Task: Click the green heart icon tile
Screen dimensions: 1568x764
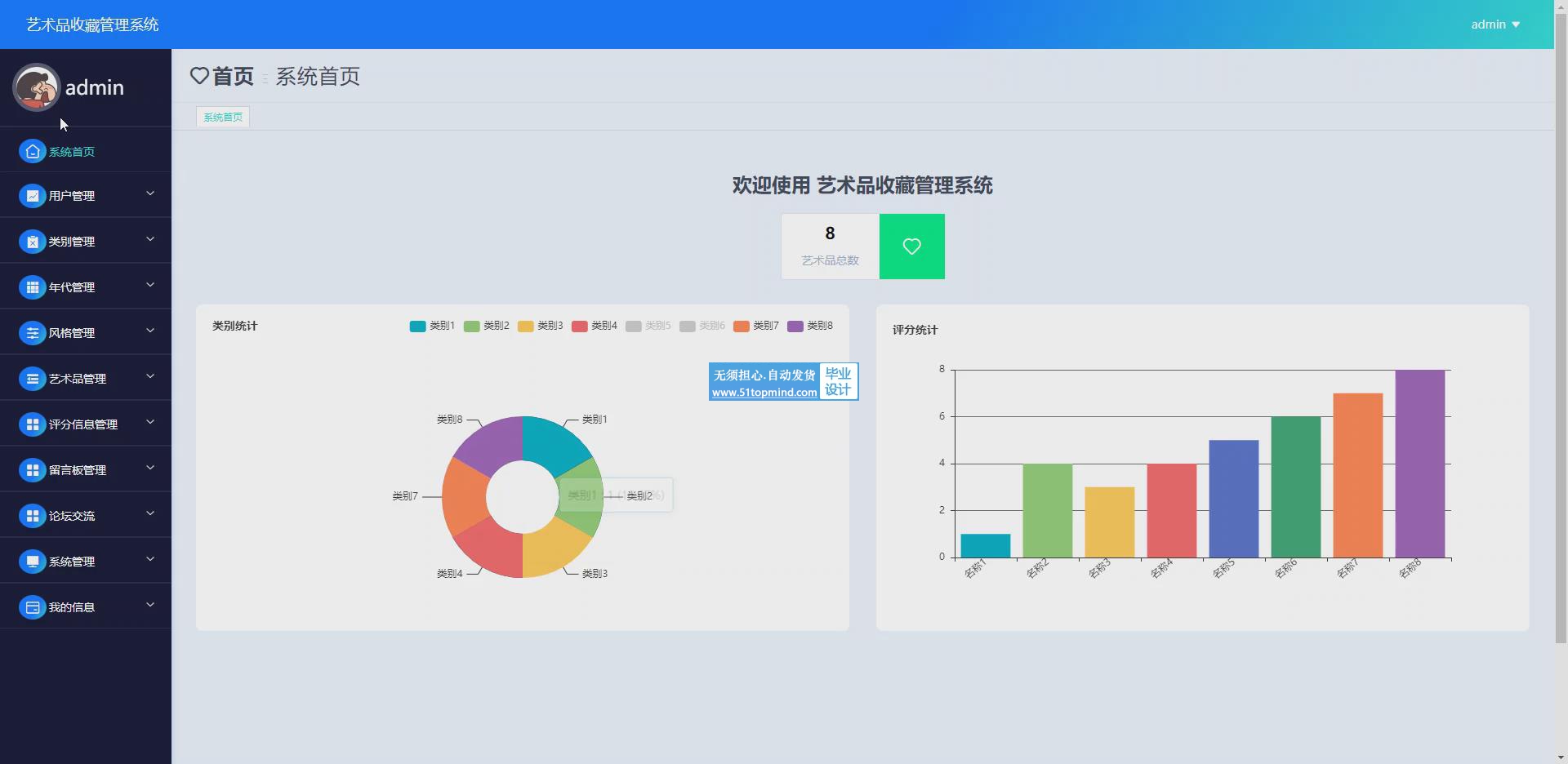Action: tap(911, 247)
